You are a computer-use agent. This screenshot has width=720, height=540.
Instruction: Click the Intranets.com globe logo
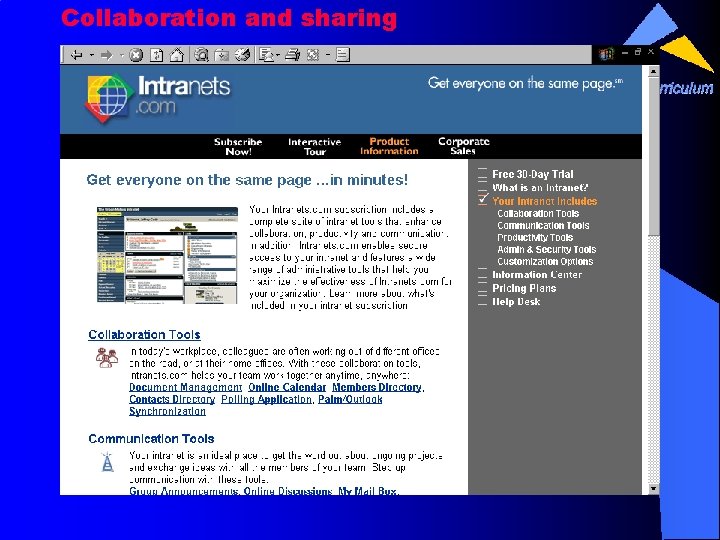point(108,97)
